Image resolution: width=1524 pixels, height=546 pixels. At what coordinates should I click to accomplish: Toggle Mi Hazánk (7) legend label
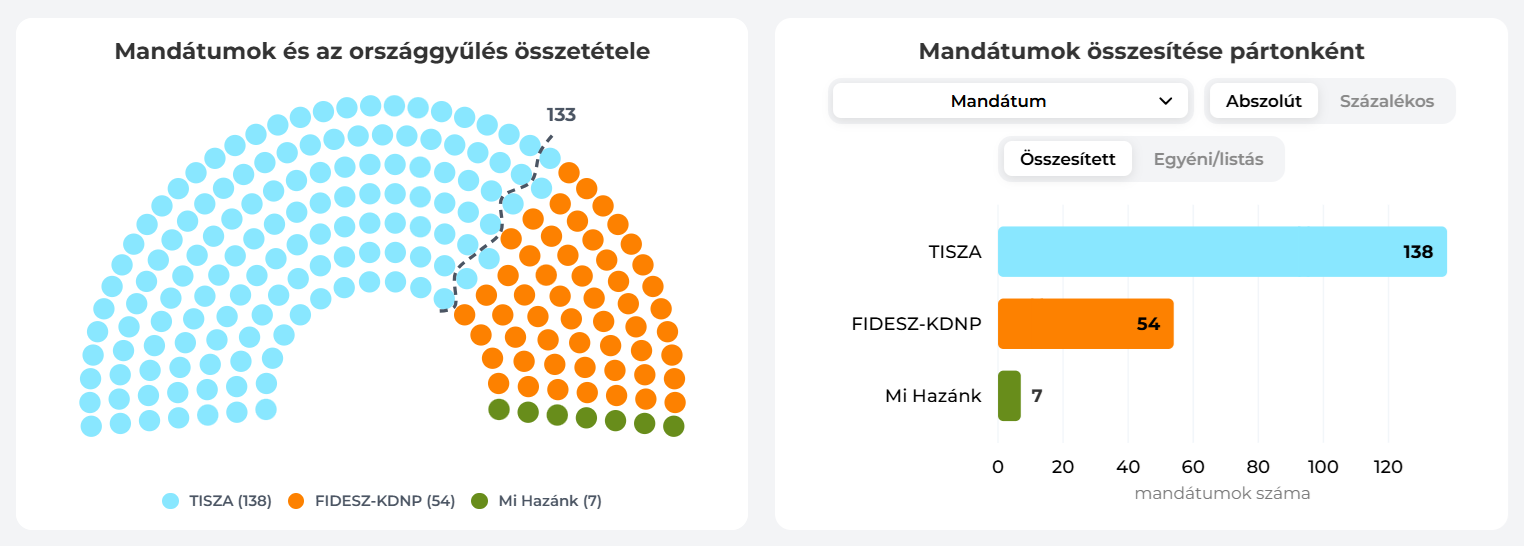tap(550, 501)
